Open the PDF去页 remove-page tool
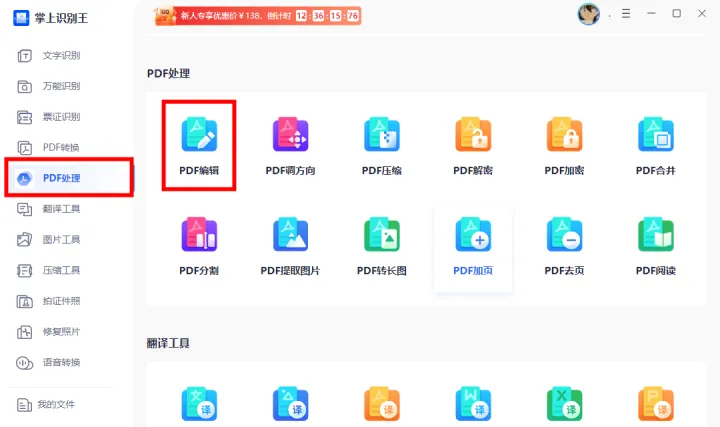Viewport: 720px width, 427px height. 564,246
